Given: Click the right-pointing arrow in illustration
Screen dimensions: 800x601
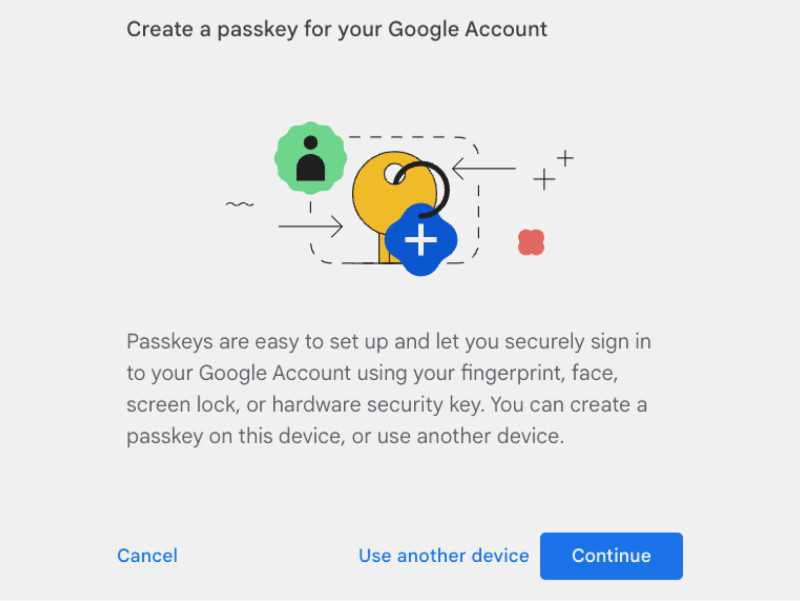Looking at the screenshot, I should 311,226.
